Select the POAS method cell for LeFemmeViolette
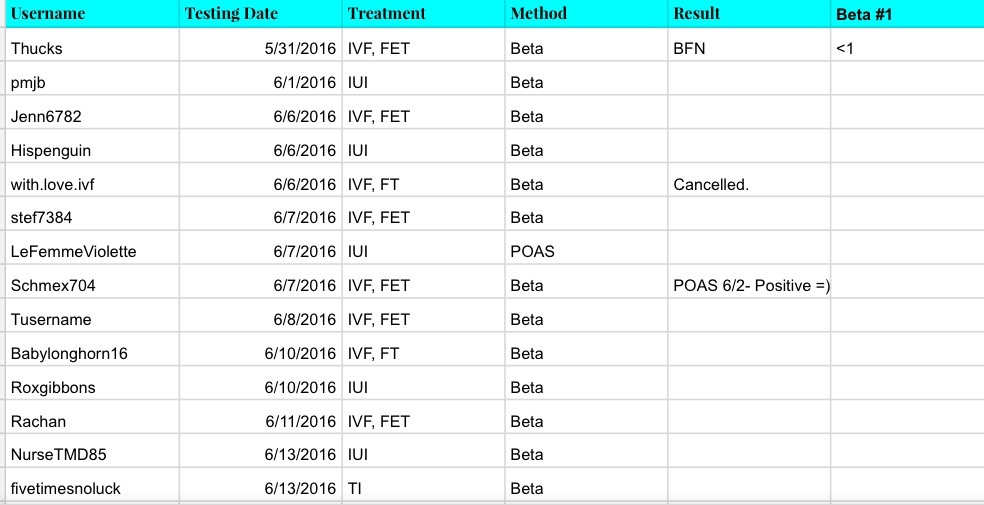984x505 pixels. pyautogui.click(x=532, y=252)
